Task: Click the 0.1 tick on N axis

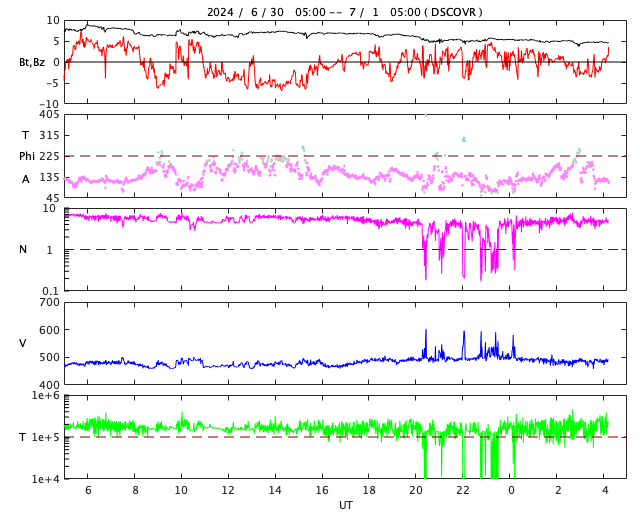Action: click(51, 291)
